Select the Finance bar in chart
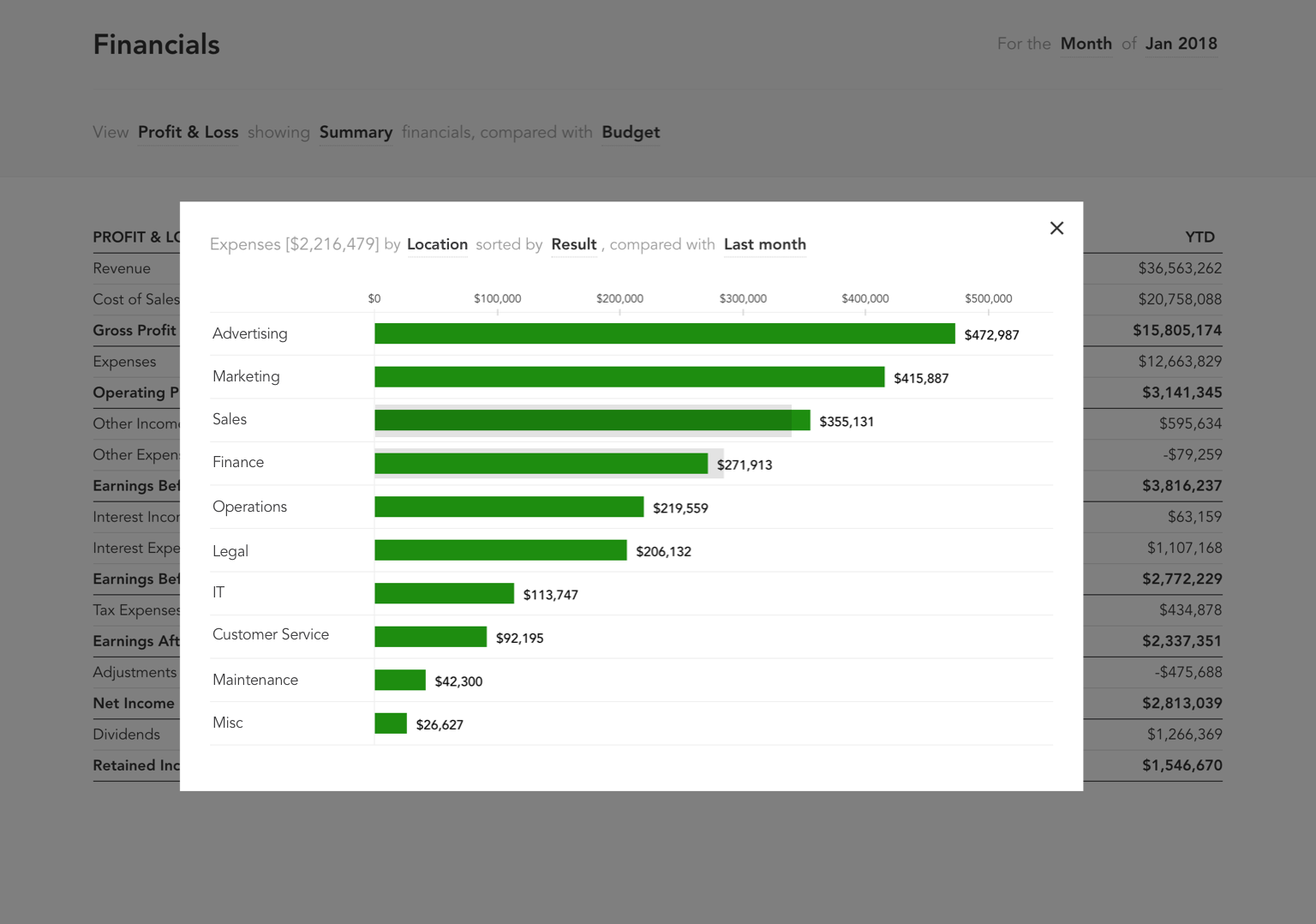 point(541,463)
